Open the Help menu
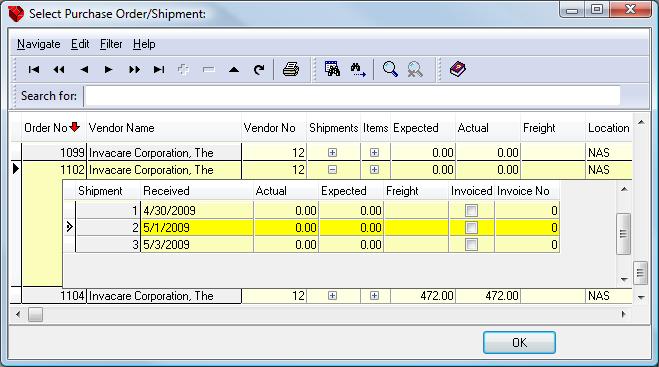Viewport: 659px width, 367px height. pyautogui.click(x=144, y=44)
